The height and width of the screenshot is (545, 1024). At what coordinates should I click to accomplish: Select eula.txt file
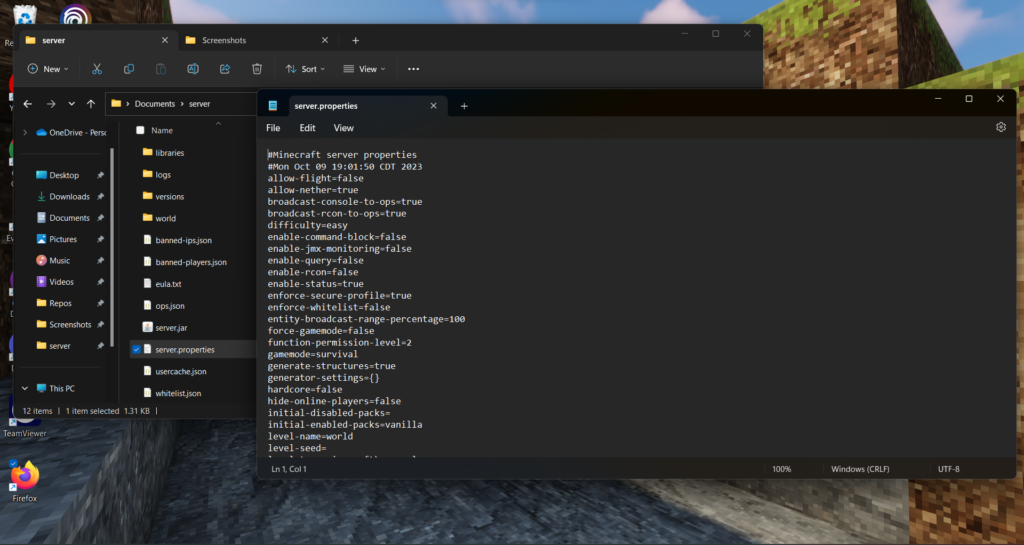pos(168,284)
